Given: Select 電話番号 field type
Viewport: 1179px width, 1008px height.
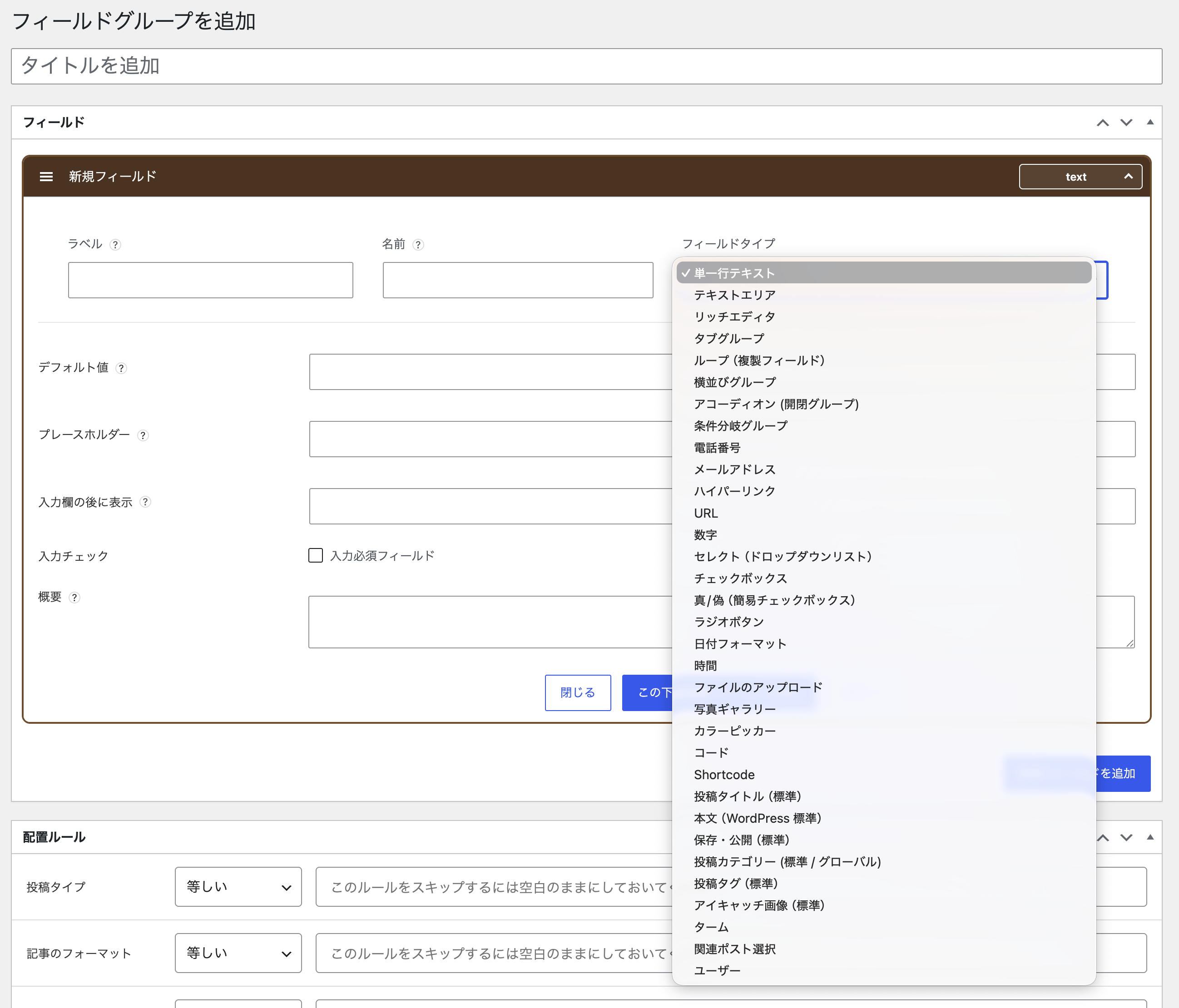Looking at the screenshot, I should (884, 447).
